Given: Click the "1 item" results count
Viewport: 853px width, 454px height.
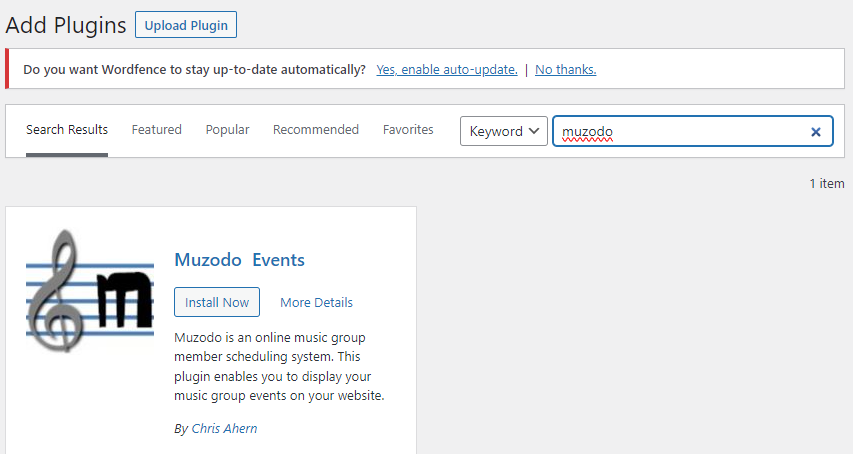Looking at the screenshot, I should [x=826, y=184].
